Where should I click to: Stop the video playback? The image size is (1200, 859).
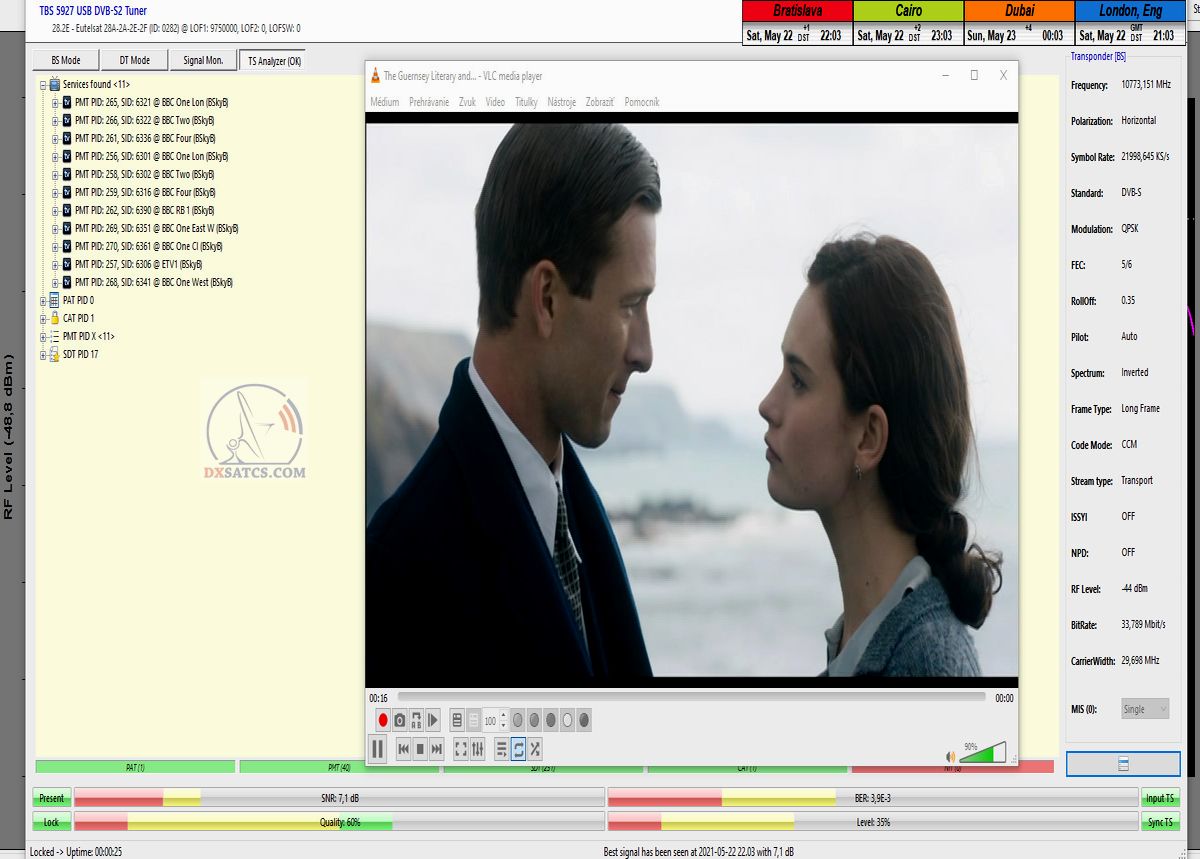tap(420, 748)
